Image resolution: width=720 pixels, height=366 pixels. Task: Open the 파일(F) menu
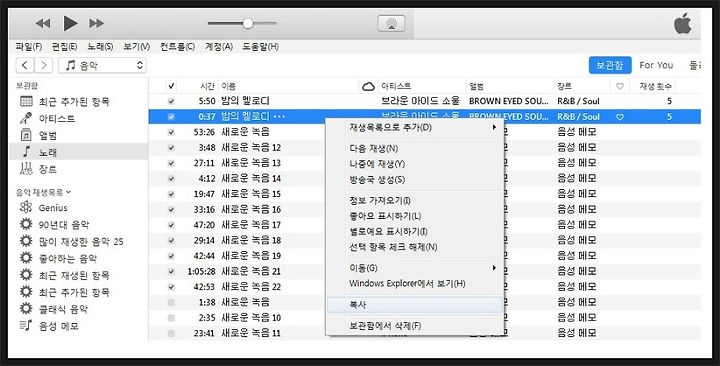tap(28, 47)
